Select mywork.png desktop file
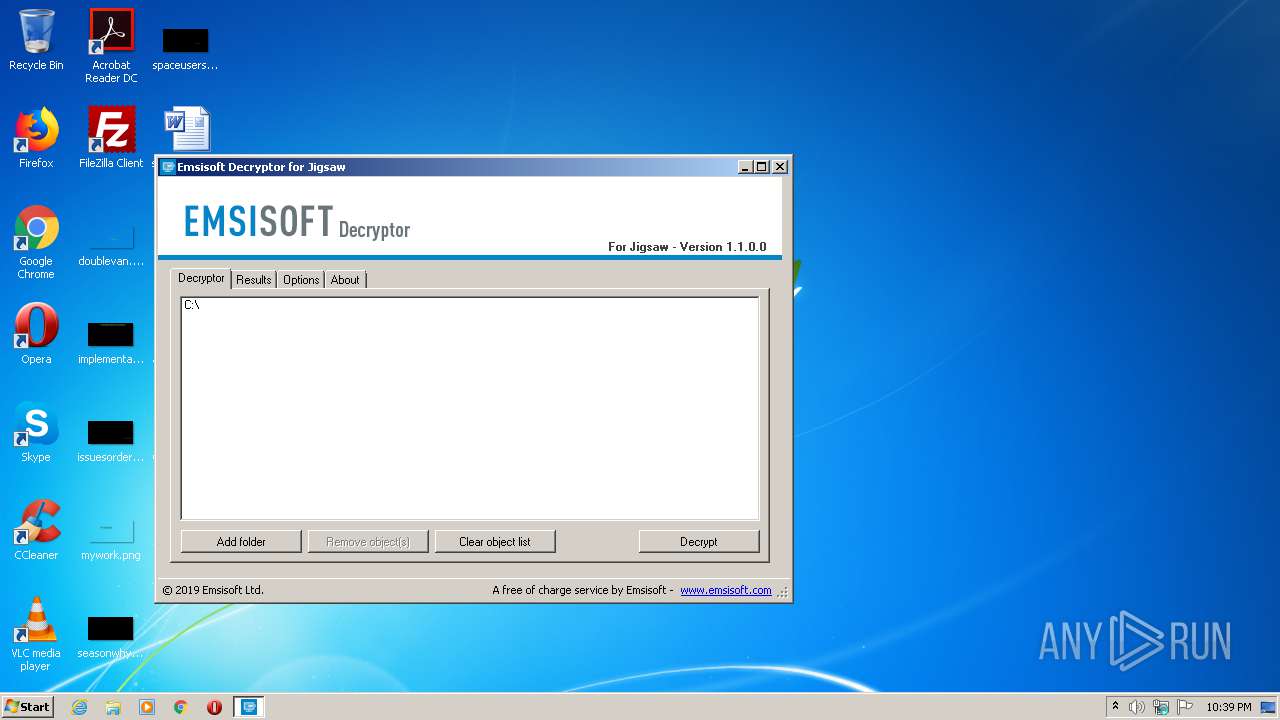Screen dimensions: 1280x720 tap(111, 539)
